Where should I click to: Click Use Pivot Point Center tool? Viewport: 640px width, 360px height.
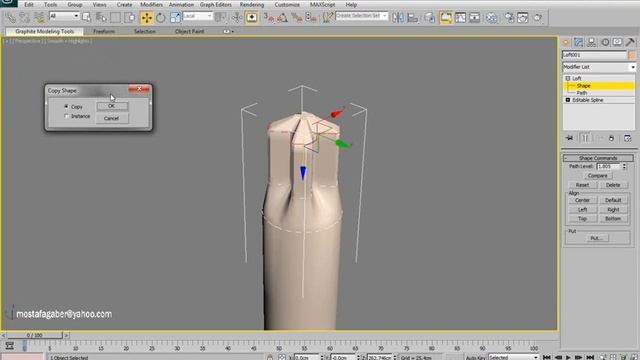click(x=220, y=18)
